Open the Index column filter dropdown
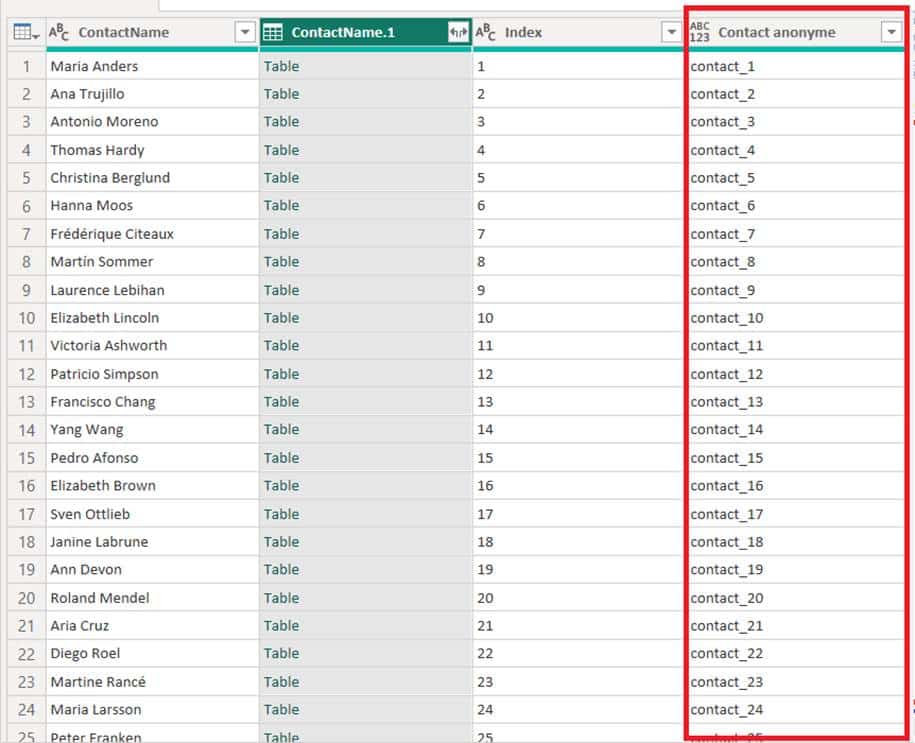Screen dimensions: 915x743 tap(672, 33)
